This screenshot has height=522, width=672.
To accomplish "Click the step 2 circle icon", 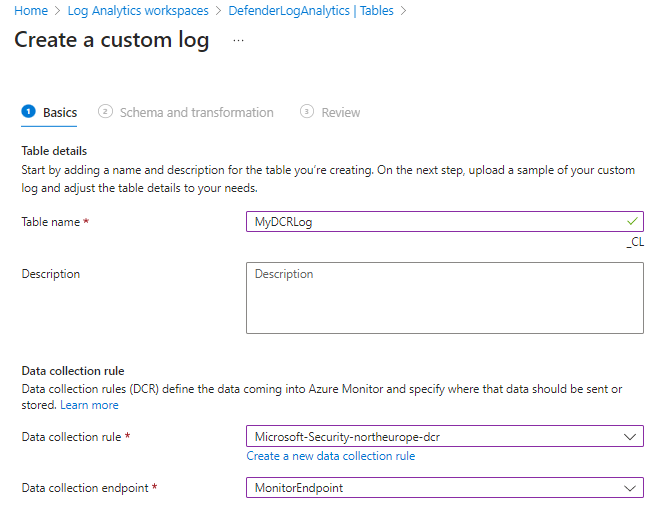I will [105, 112].
